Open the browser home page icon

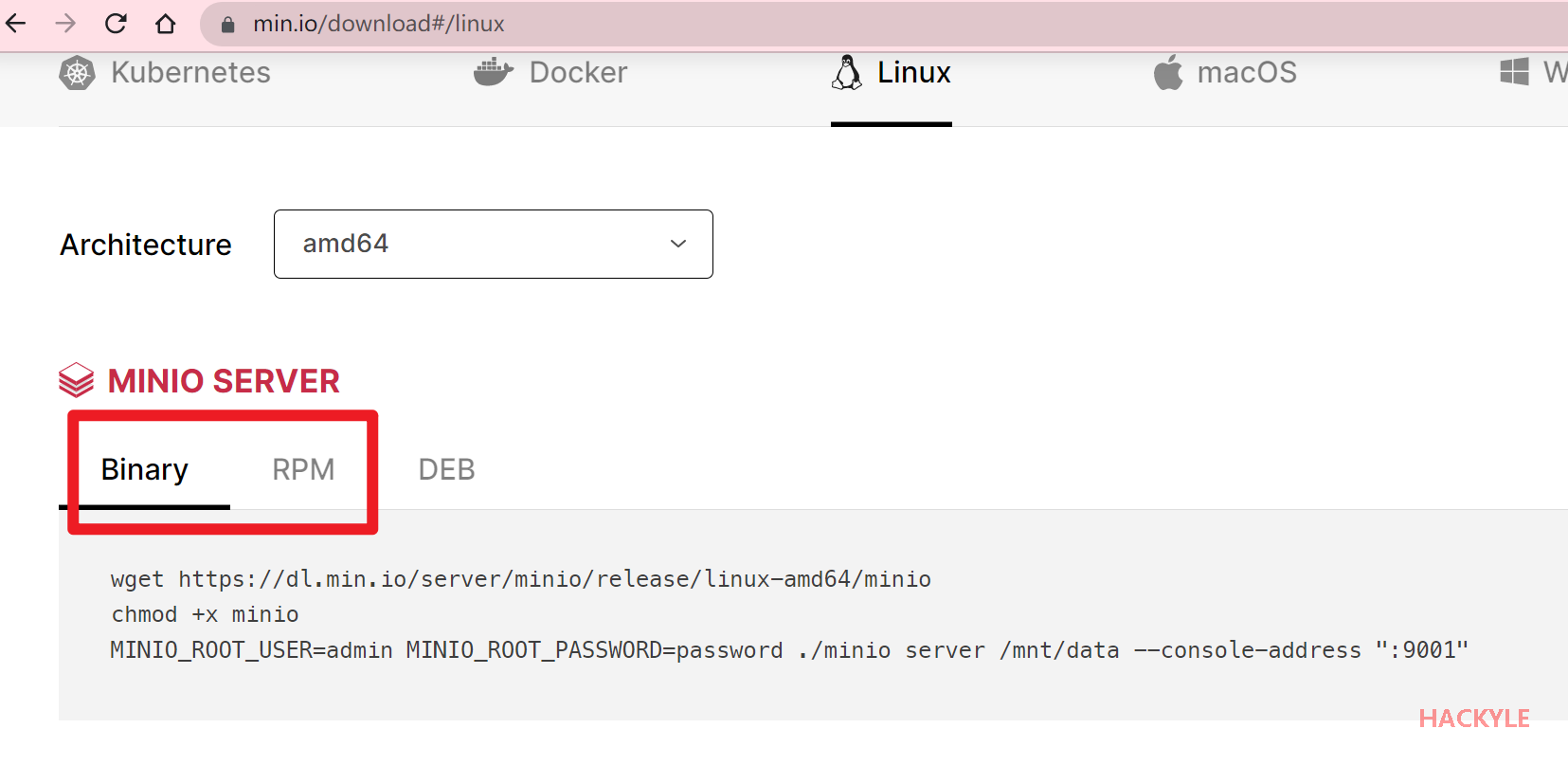(166, 24)
